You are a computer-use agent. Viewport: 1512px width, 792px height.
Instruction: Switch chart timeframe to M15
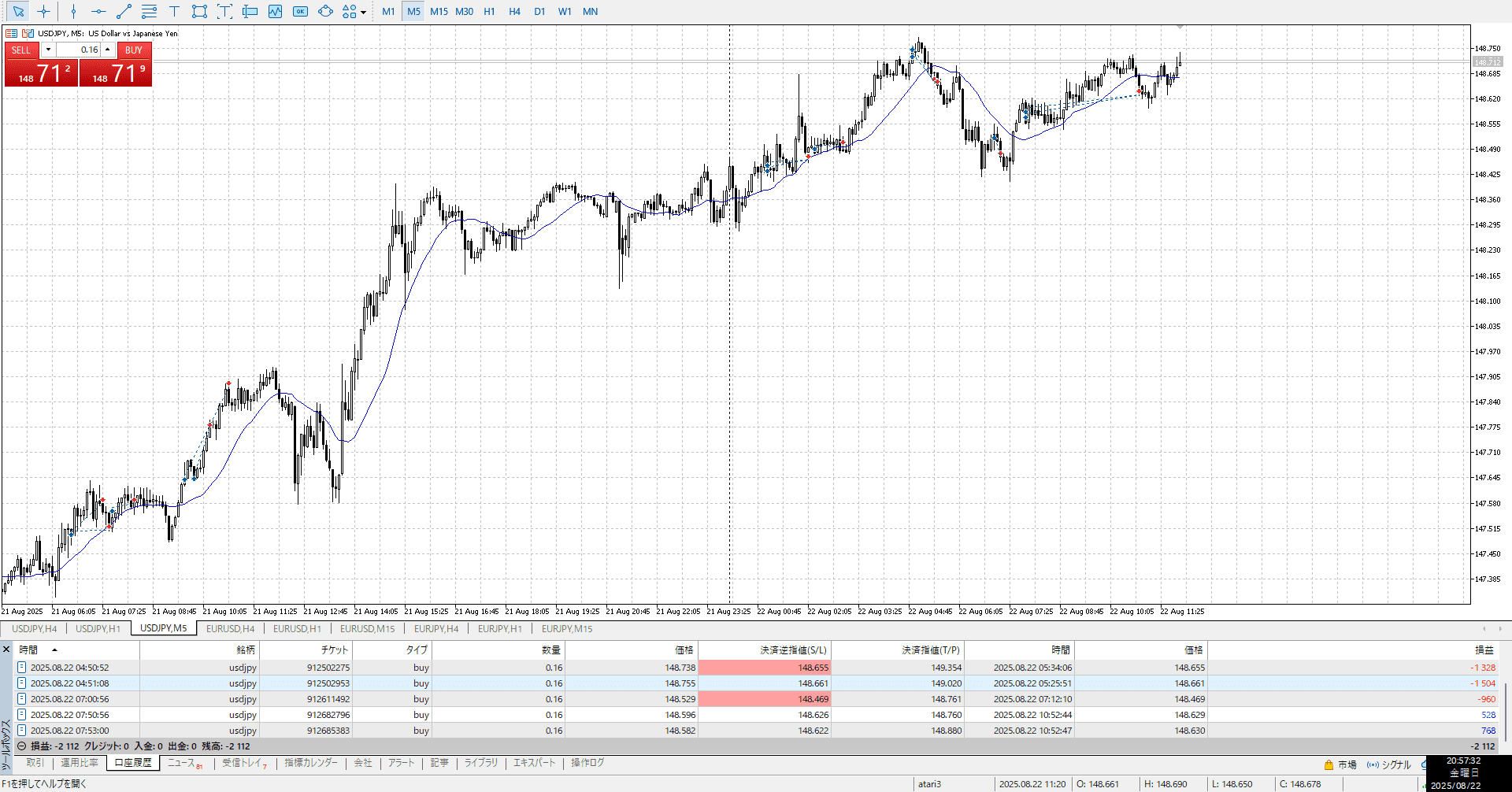coord(439,11)
